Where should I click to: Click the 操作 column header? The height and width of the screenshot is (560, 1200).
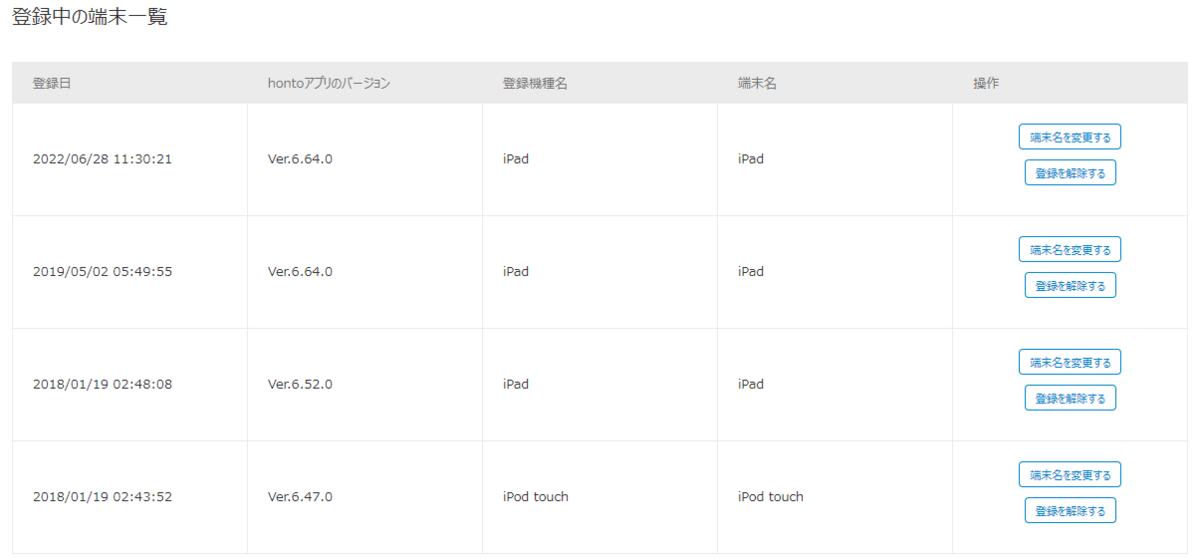coord(986,83)
